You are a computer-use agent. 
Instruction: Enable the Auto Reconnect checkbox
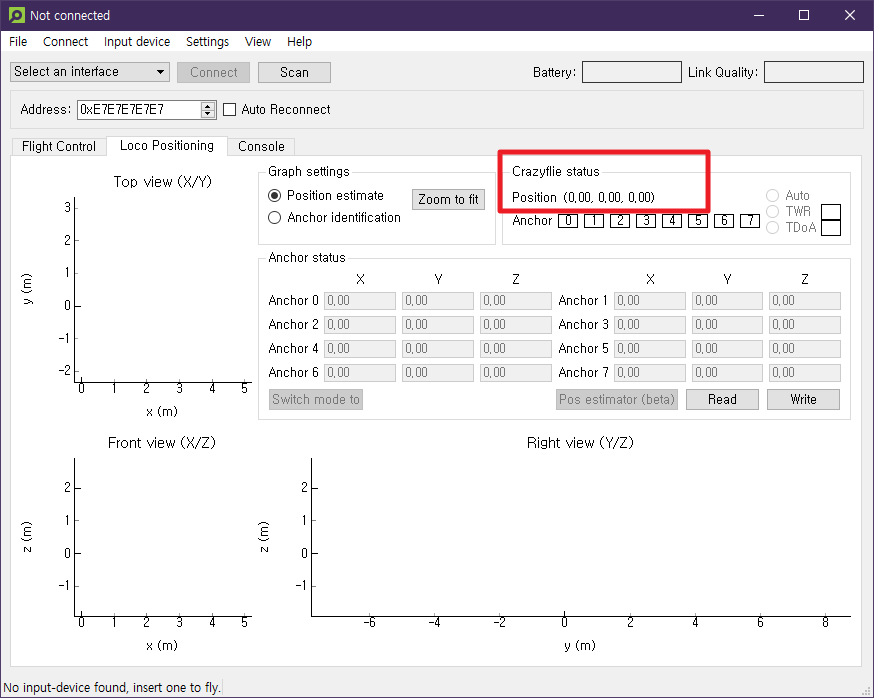coord(229,109)
